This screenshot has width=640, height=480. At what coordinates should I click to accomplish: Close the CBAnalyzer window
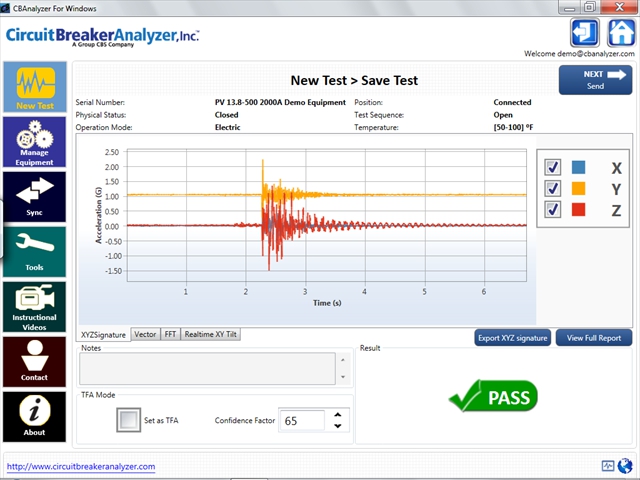tap(620, 7)
